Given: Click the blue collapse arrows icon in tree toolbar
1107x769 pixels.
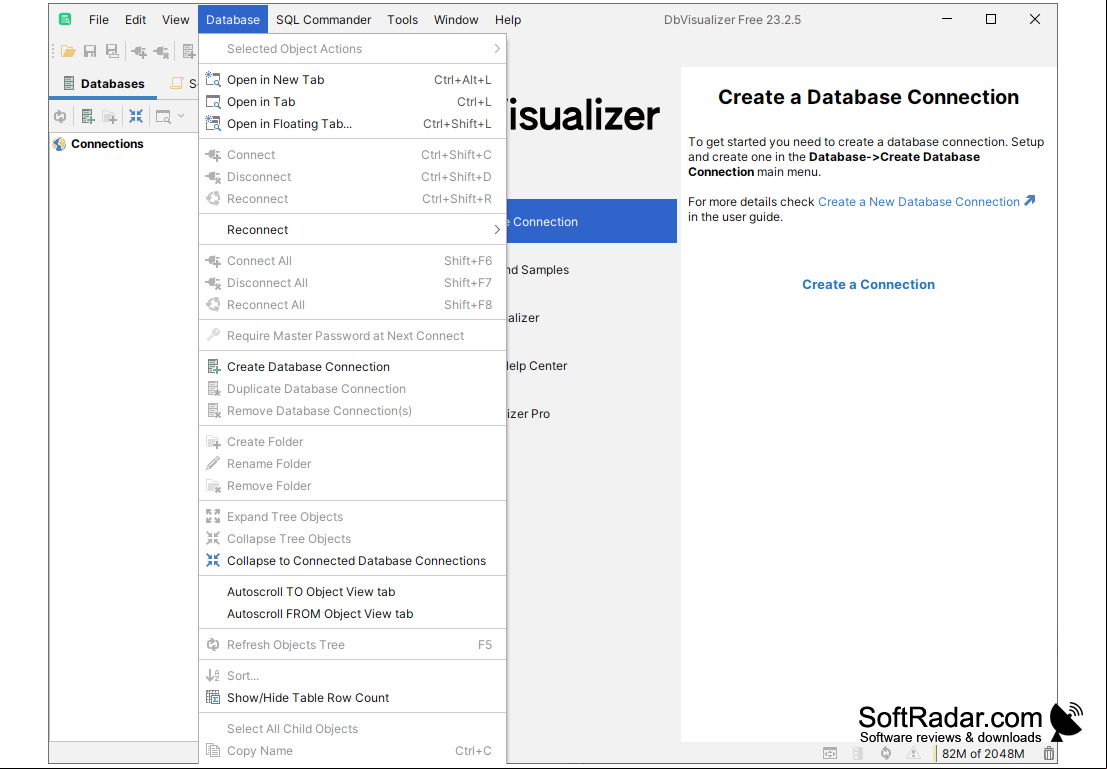Looking at the screenshot, I should [x=136, y=116].
